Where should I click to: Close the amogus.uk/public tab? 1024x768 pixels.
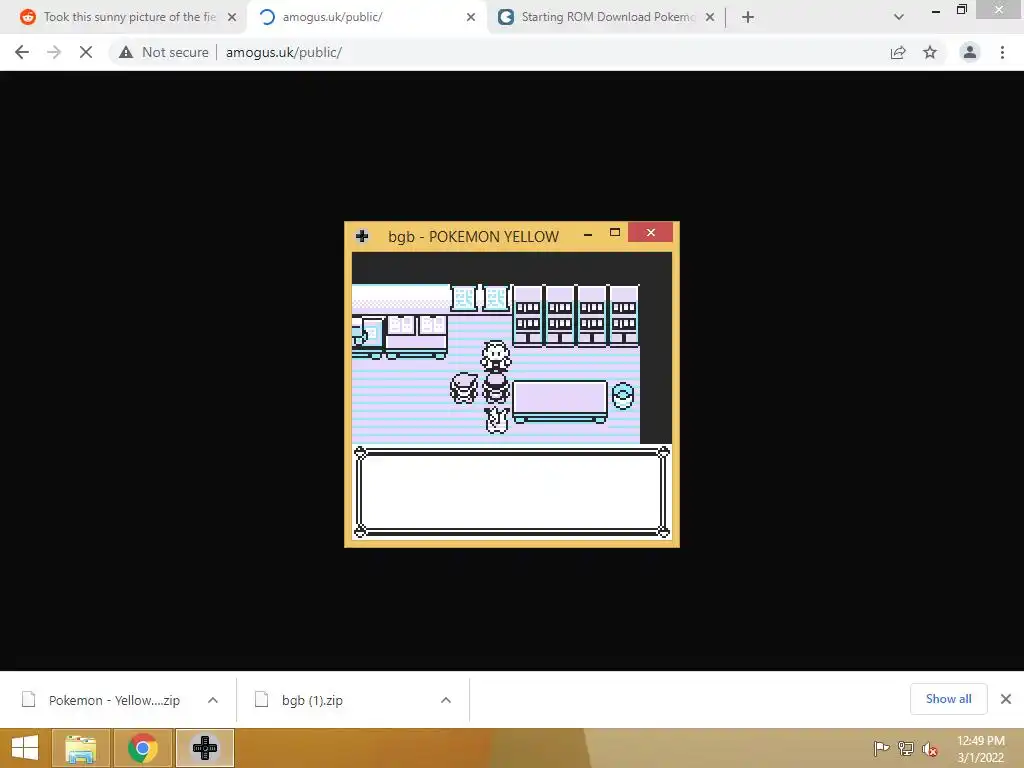[471, 18]
